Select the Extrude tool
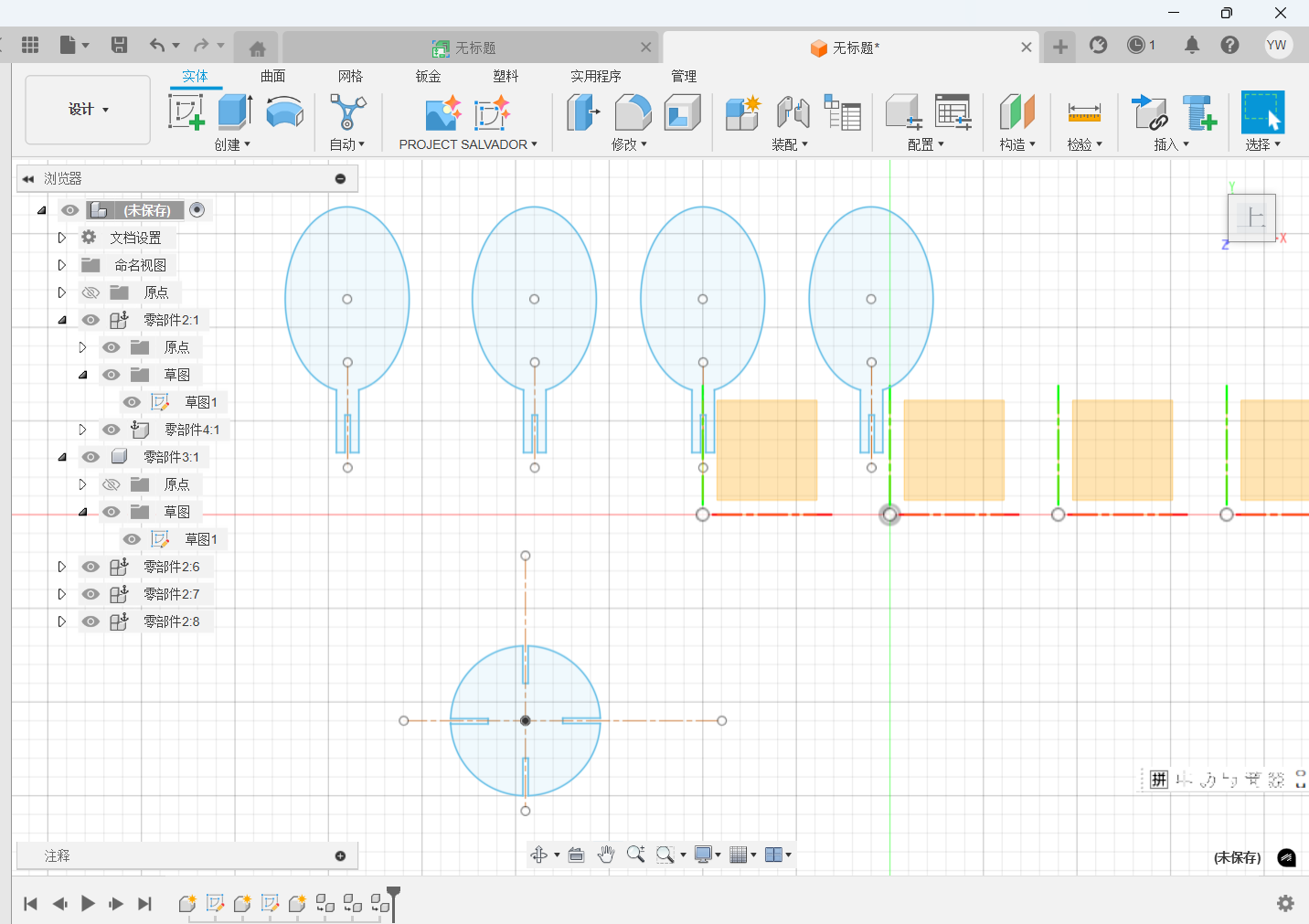This screenshot has height=924, width=1309. click(235, 112)
